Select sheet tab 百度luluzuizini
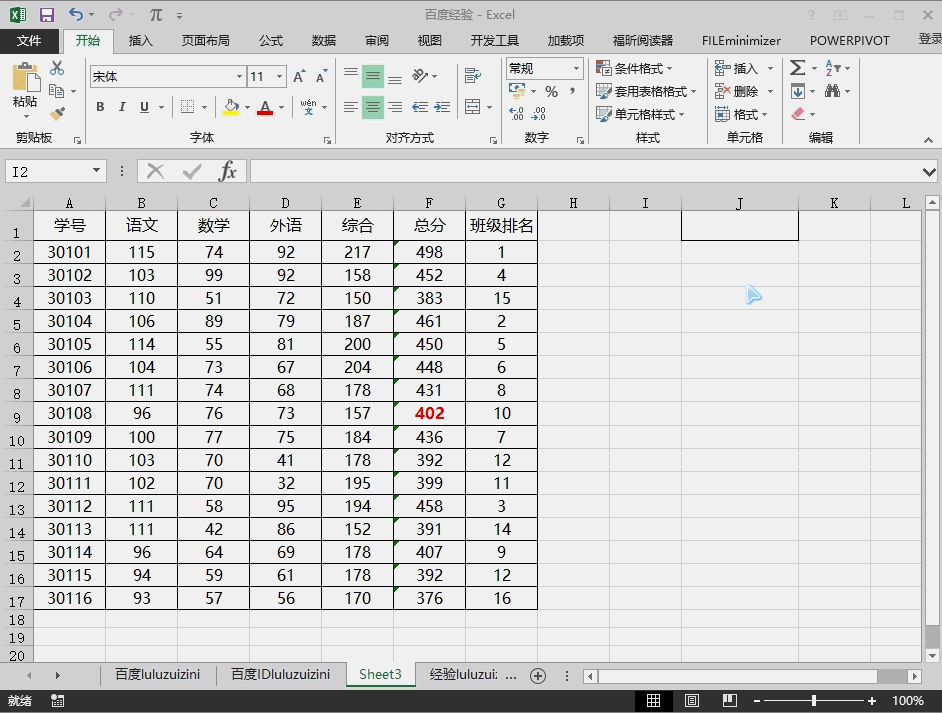The image size is (942, 713). tap(157, 675)
